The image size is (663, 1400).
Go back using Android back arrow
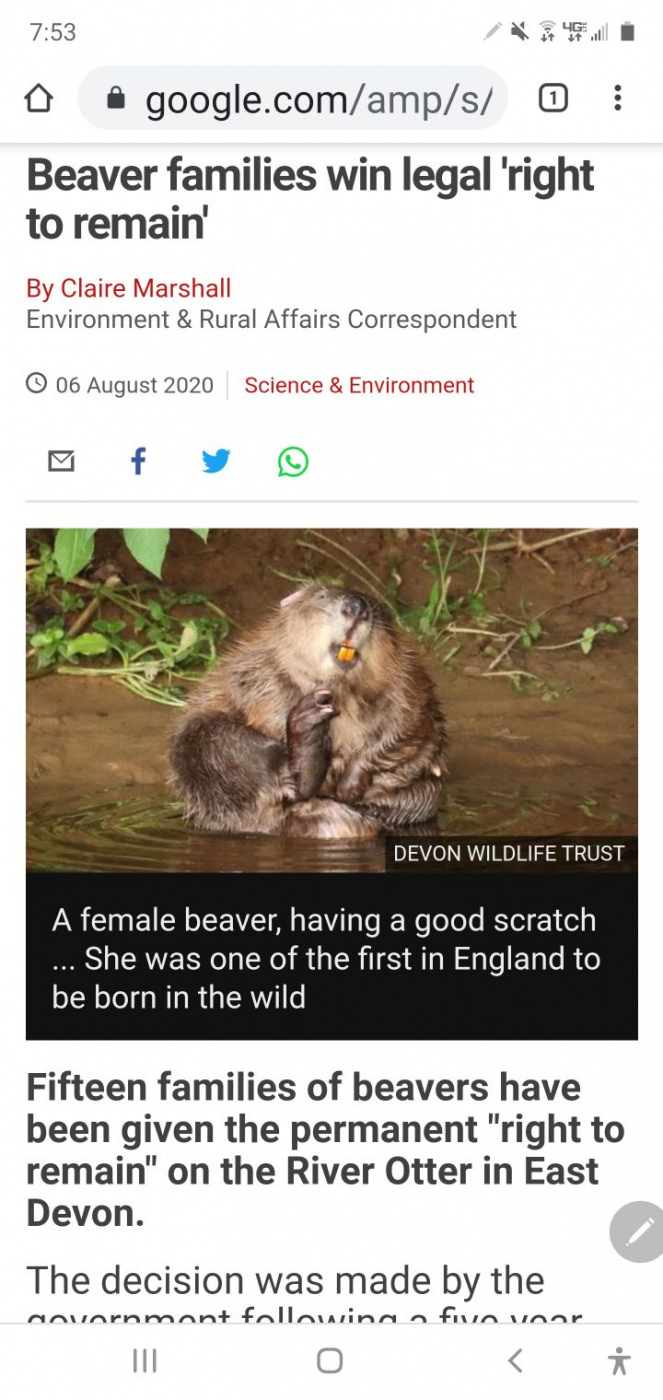click(515, 1360)
